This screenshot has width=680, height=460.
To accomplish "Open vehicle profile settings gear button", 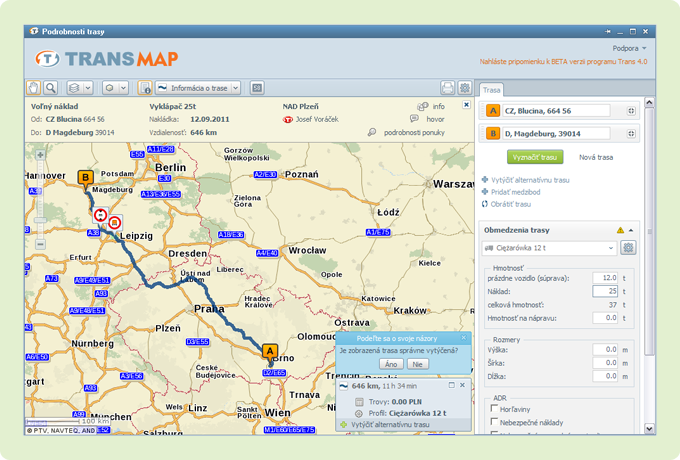I will click(628, 248).
